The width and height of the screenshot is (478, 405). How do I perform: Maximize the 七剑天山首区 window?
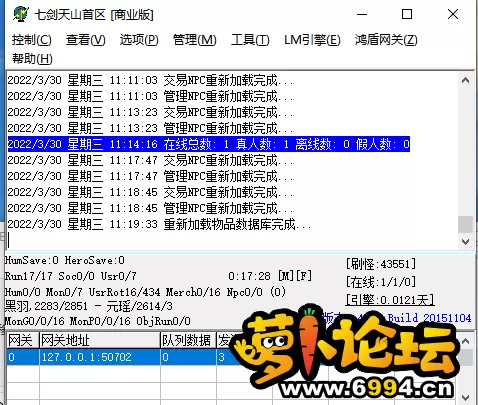pos(407,14)
